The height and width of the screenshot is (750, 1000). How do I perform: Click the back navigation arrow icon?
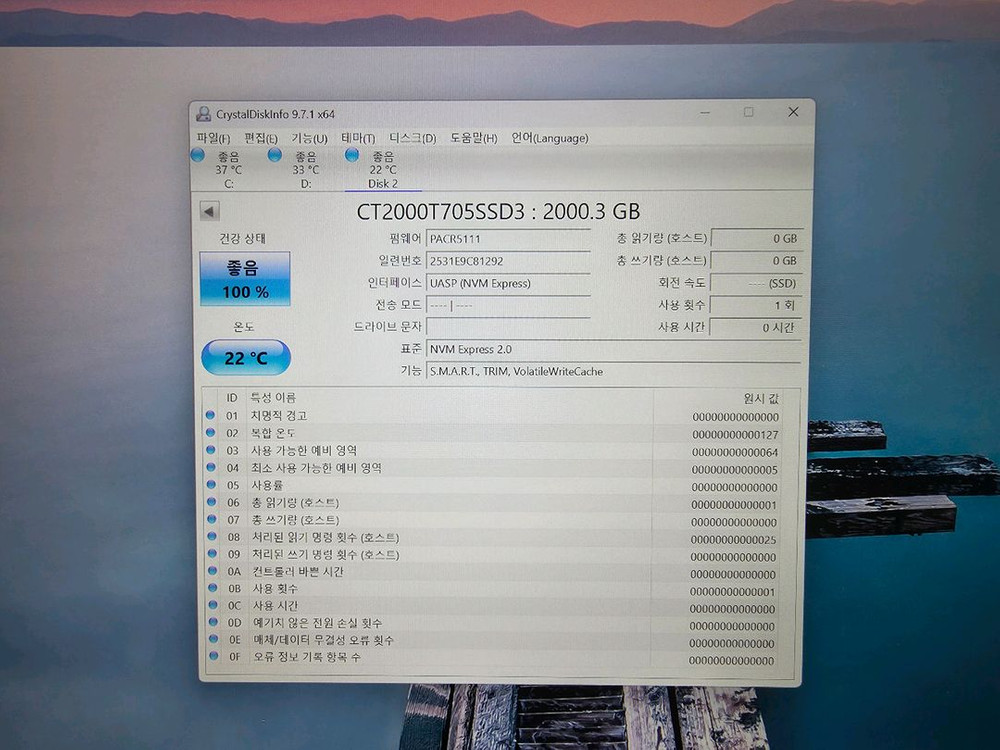pos(209,210)
